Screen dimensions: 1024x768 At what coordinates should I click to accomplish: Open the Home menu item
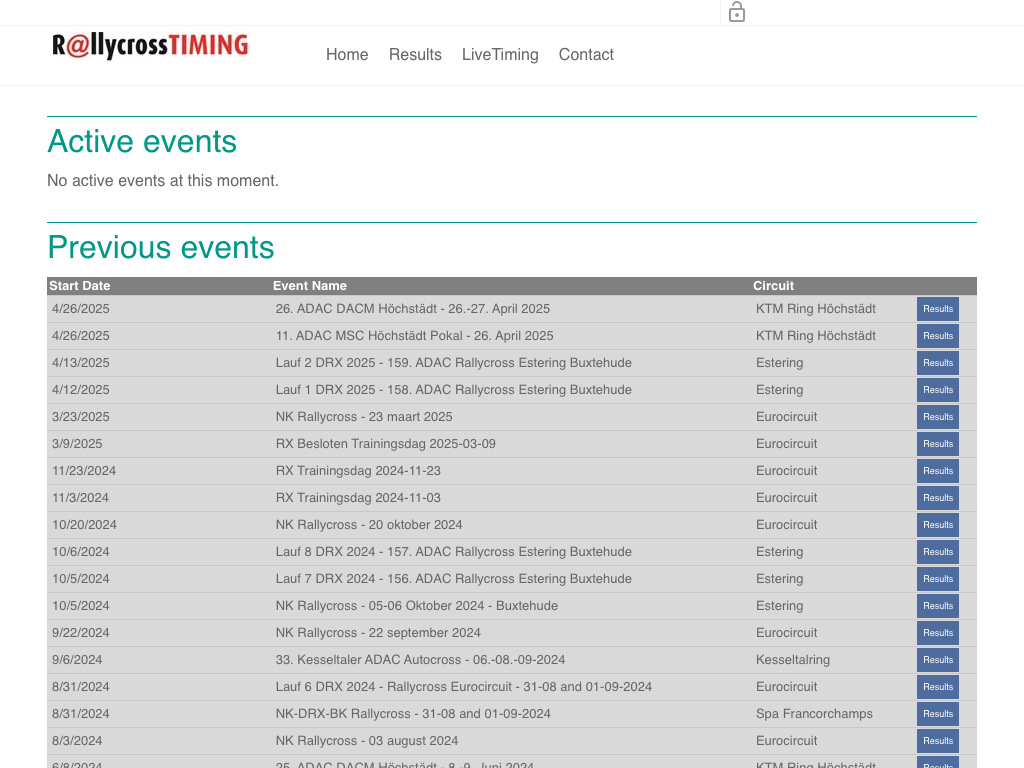[x=347, y=55]
